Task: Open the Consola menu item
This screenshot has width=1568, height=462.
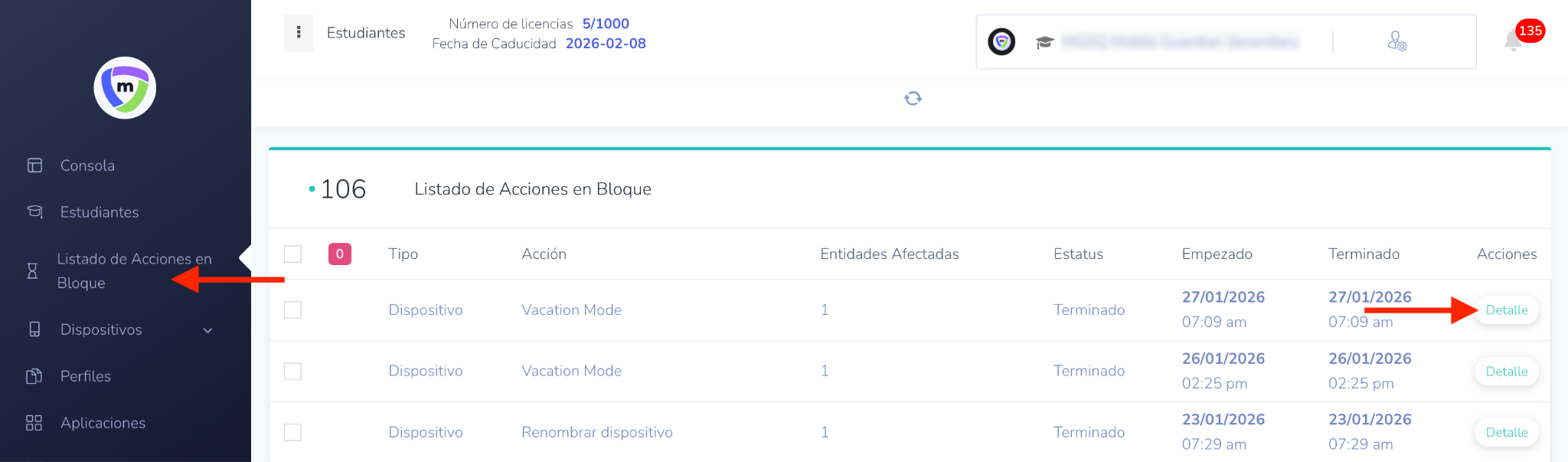Action: pyautogui.click(x=87, y=165)
